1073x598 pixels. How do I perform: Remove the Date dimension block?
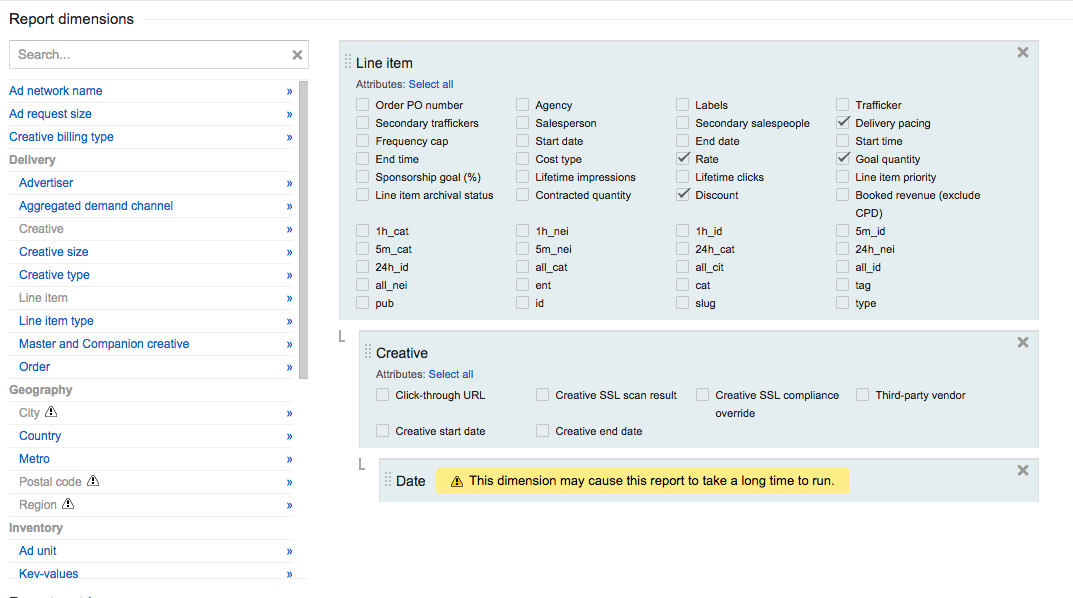point(1022,471)
